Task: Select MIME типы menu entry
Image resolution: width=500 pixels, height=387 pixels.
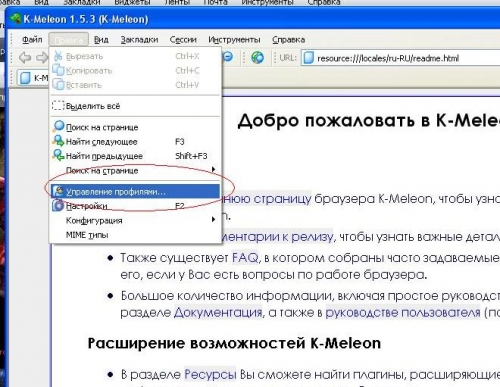Action: pos(135,235)
